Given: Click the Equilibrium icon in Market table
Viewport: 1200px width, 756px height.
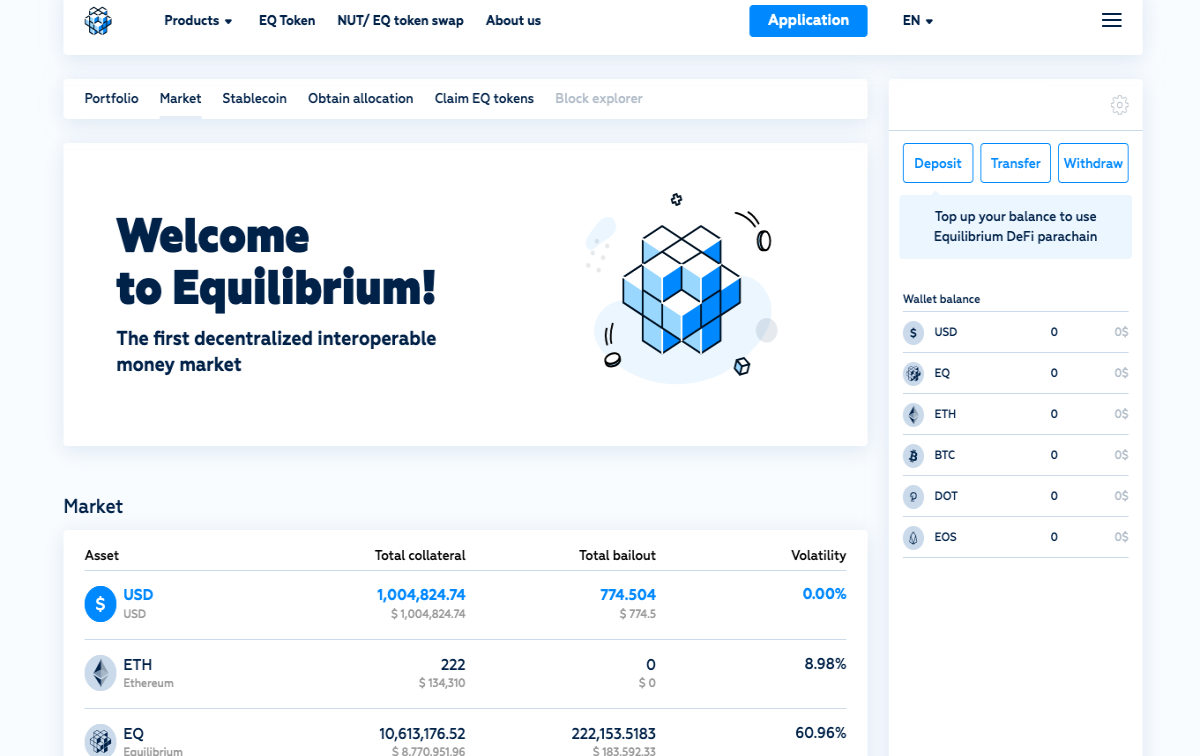Looking at the screenshot, I should [100, 741].
